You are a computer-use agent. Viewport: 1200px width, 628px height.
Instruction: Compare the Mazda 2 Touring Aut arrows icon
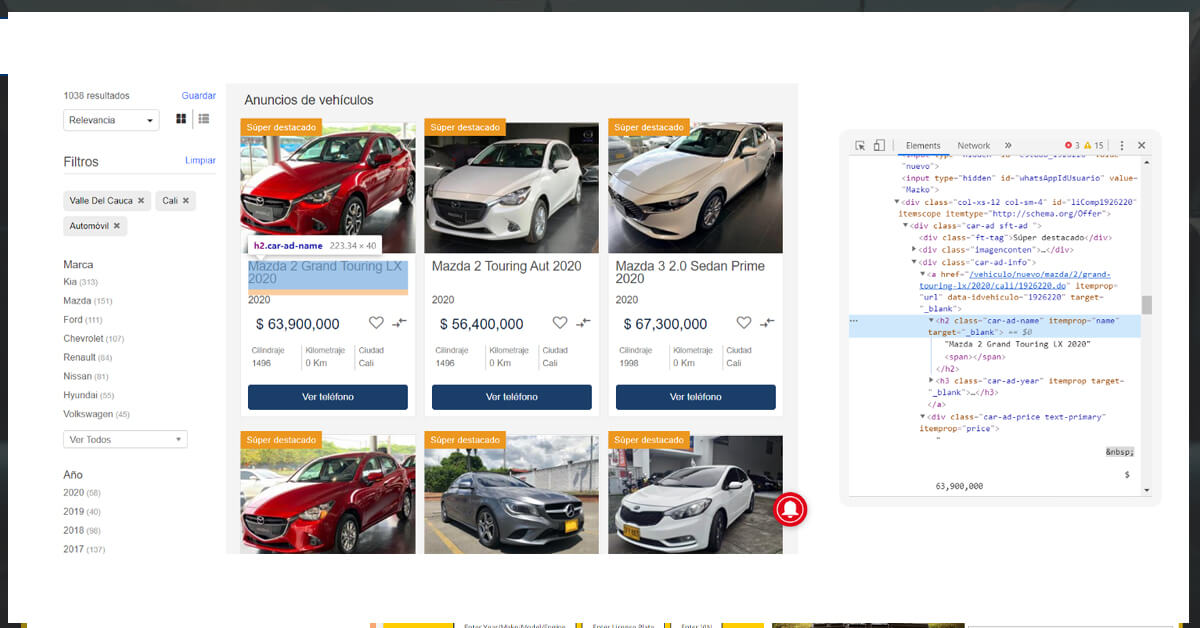583,323
